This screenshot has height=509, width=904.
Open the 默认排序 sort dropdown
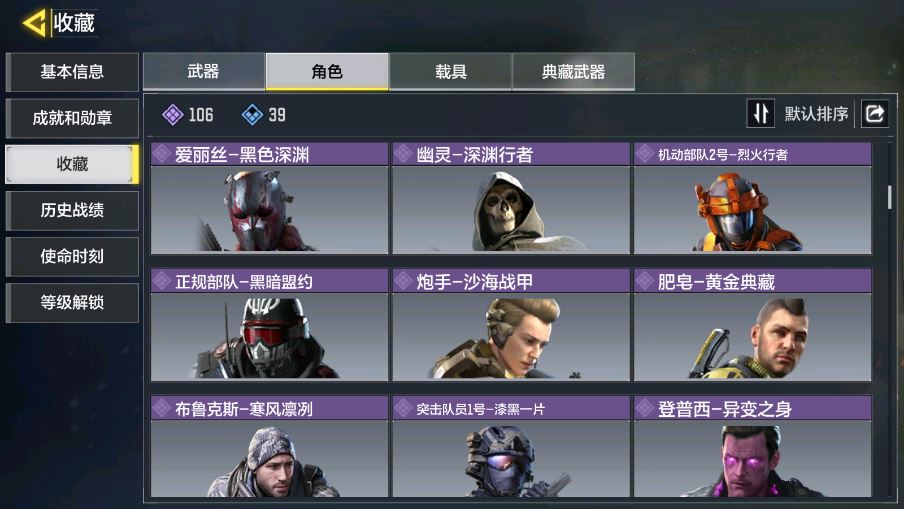point(816,114)
